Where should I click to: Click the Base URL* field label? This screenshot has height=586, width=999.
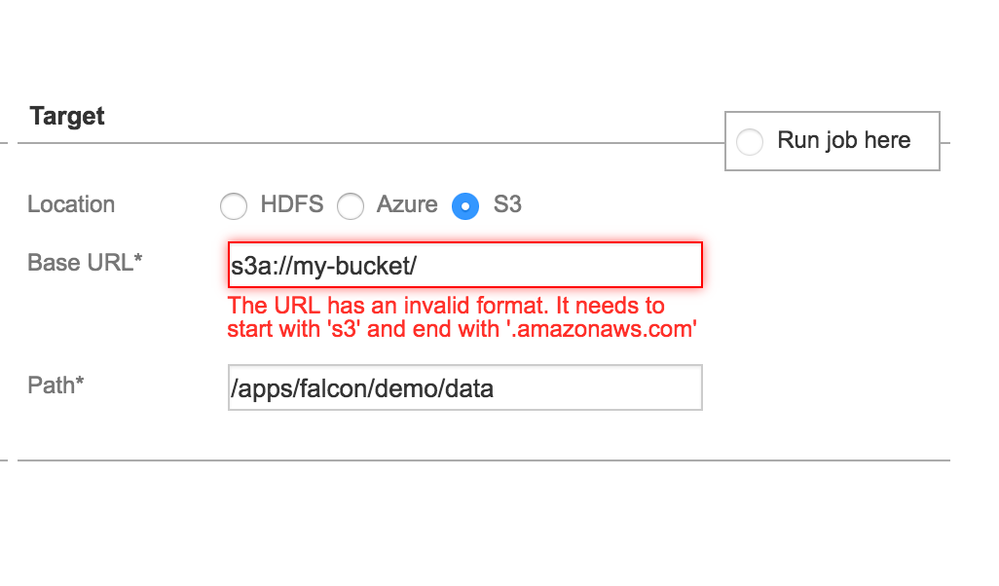[85, 263]
